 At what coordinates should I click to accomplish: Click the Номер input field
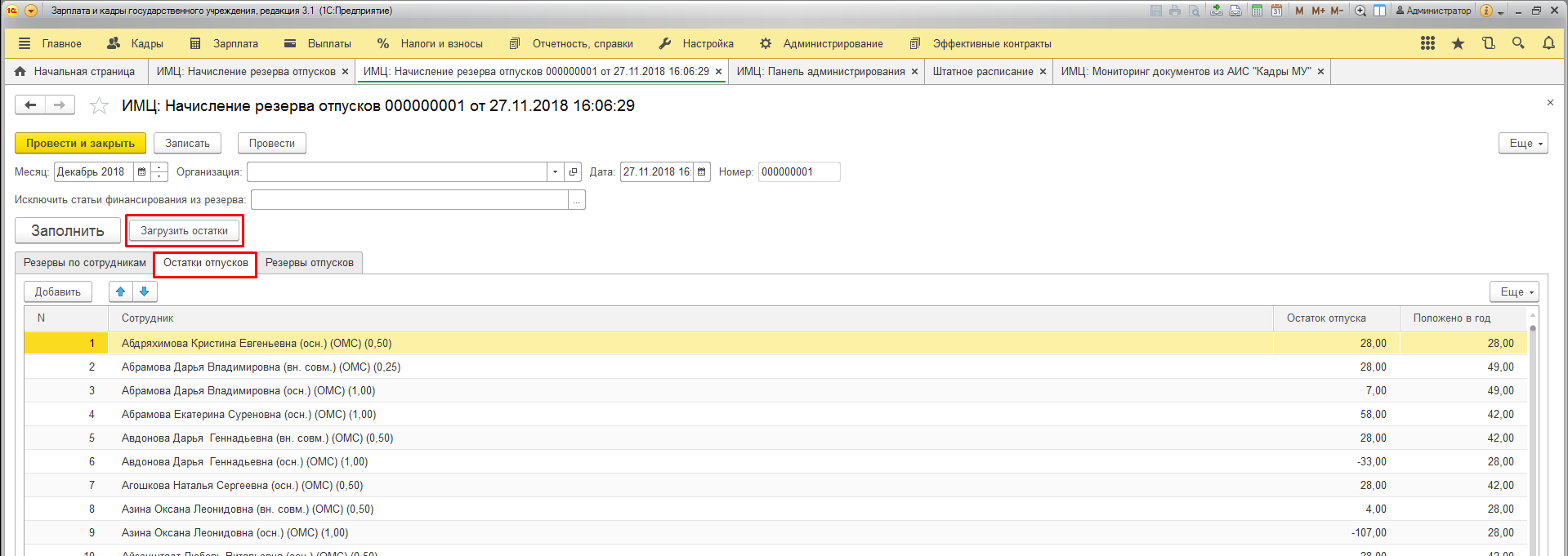click(x=798, y=172)
